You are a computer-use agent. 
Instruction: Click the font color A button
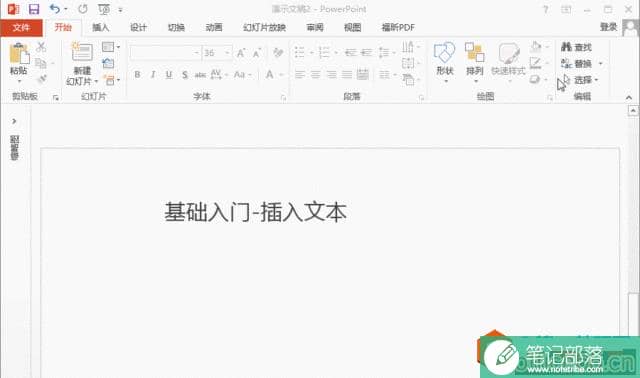269,74
